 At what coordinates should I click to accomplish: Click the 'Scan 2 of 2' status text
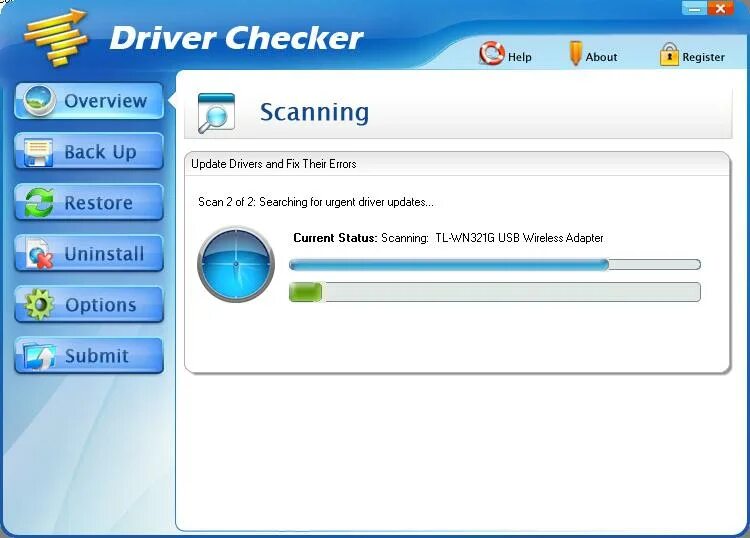coord(316,202)
